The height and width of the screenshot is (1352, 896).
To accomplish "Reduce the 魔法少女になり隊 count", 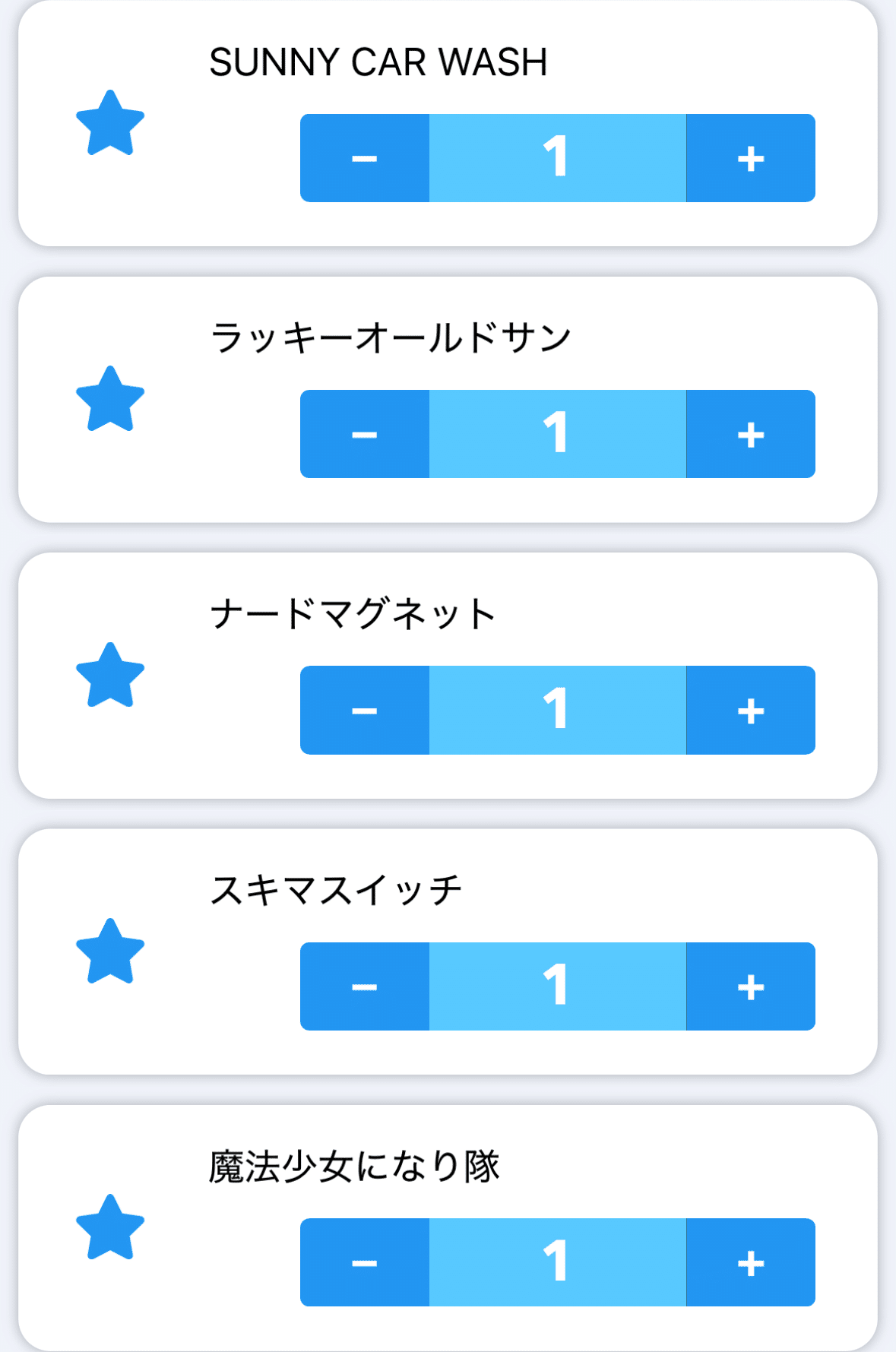I will click(x=365, y=1262).
